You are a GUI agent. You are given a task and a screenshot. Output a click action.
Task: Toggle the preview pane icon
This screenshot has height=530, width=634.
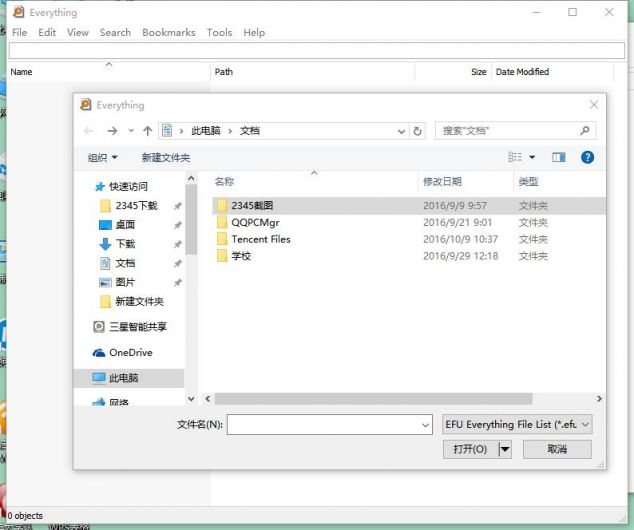[559, 157]
